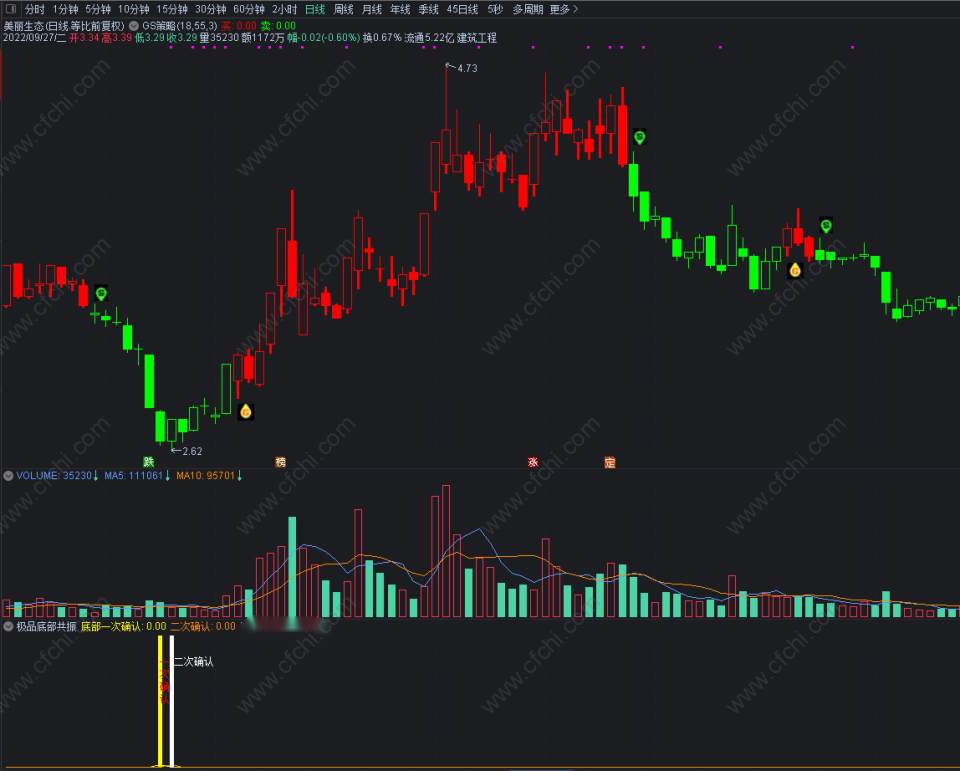
Task: Switch to the 周线 weekly period tab
Action: [343, 9]
